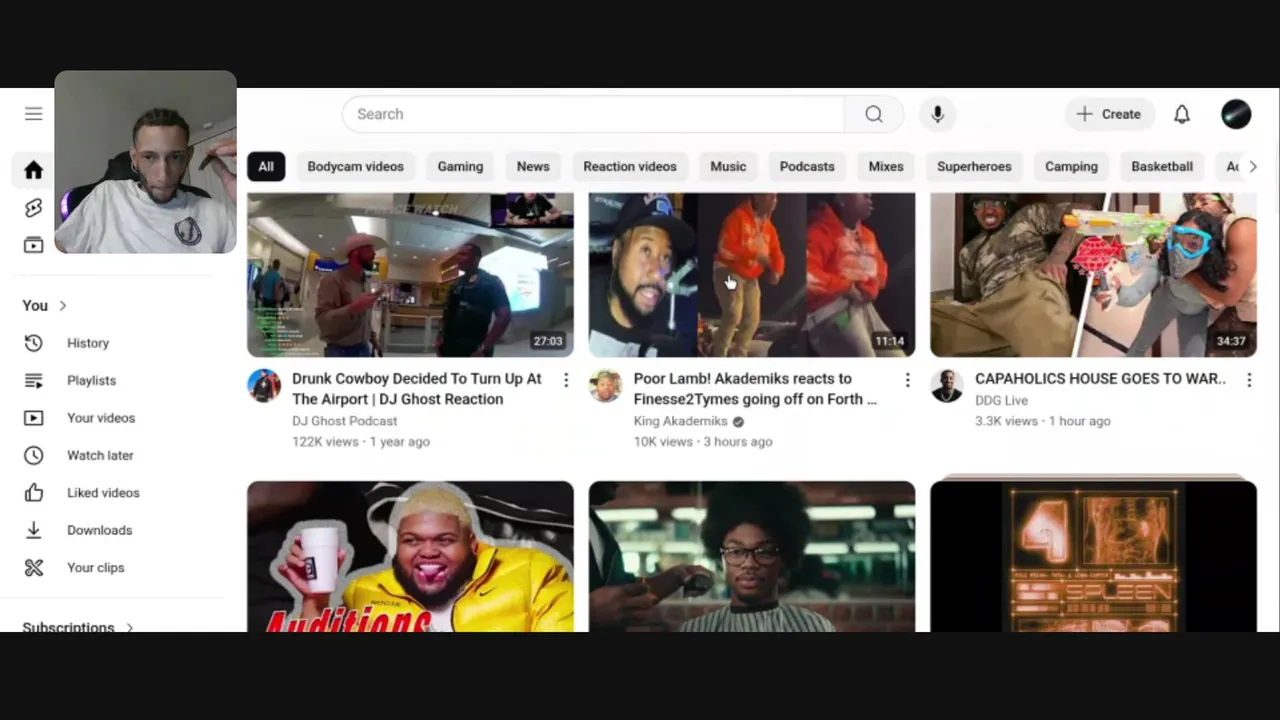Open Your clips in sidebar
The image size is (1280, 720).
tap(95, 568)
